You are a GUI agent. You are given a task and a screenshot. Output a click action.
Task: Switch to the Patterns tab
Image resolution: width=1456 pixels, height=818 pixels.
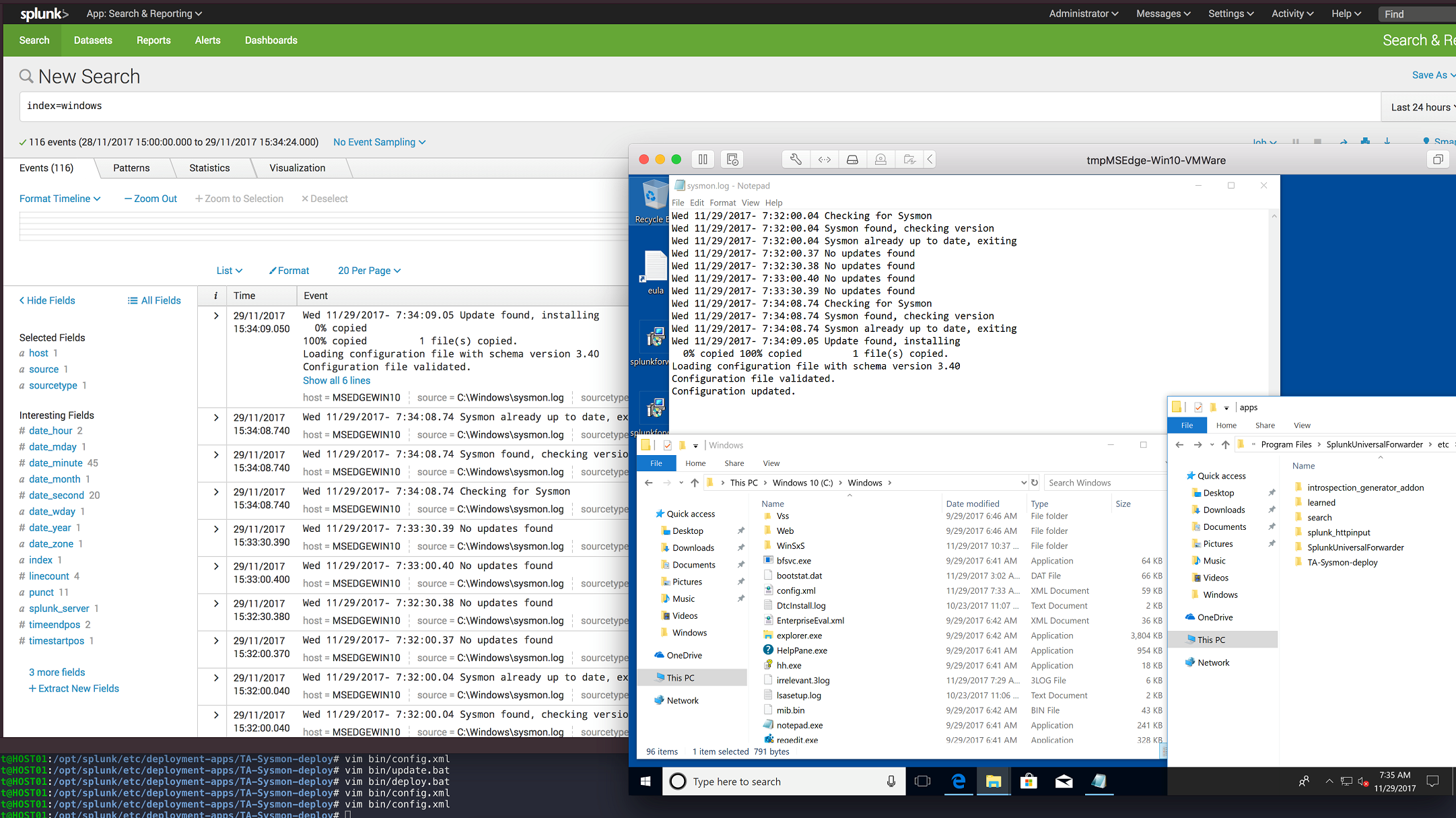(x=131, y=168)
